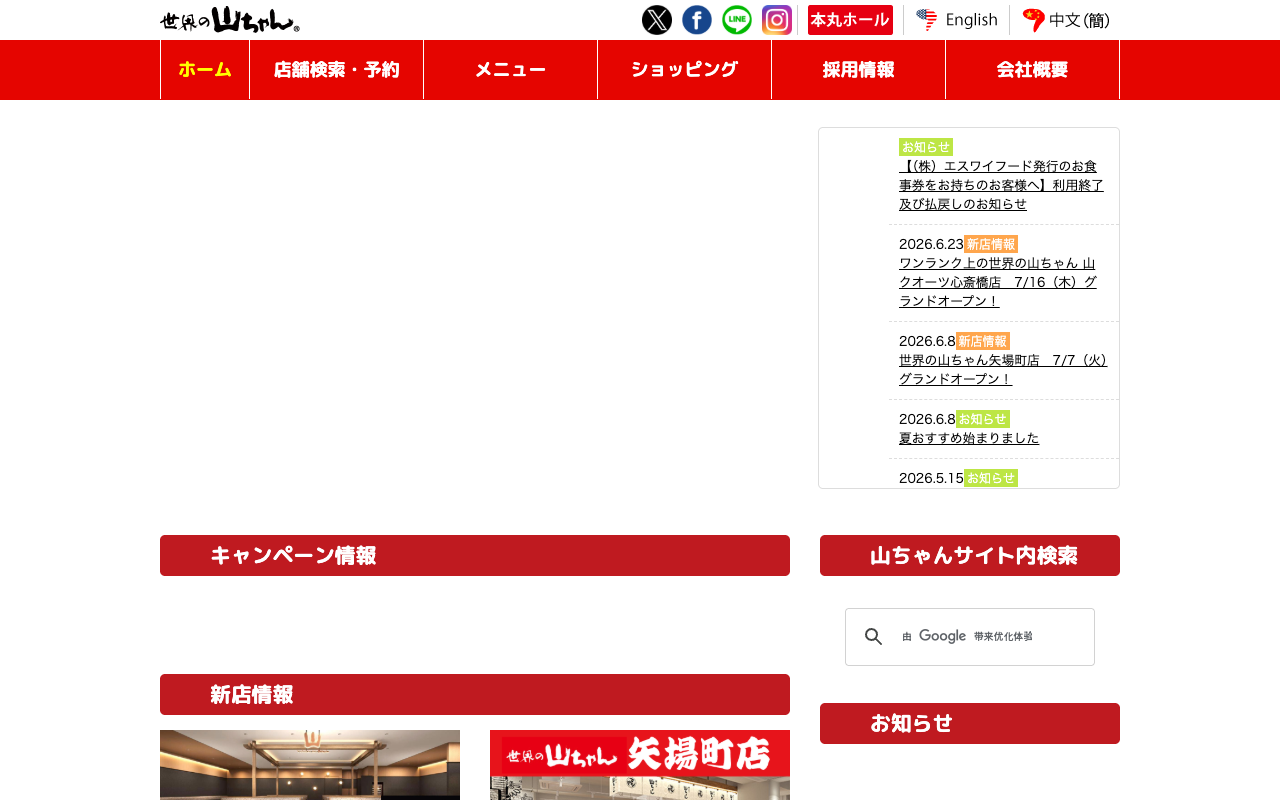Open the LINE account icon
The width and height of the screenshot is (1280, 800).
click(x=737, y=20)
